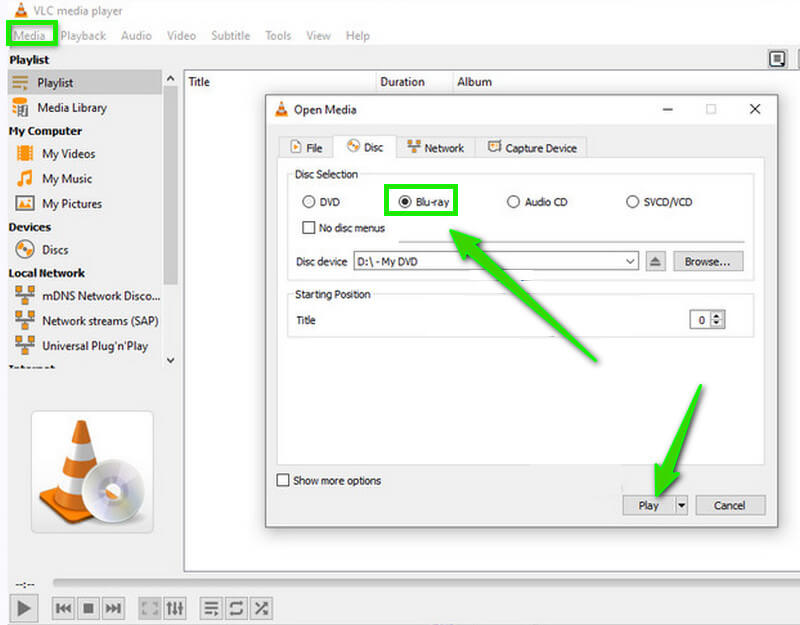Toggle the playlist icon button
800x625 pixels.
(211, 608)
